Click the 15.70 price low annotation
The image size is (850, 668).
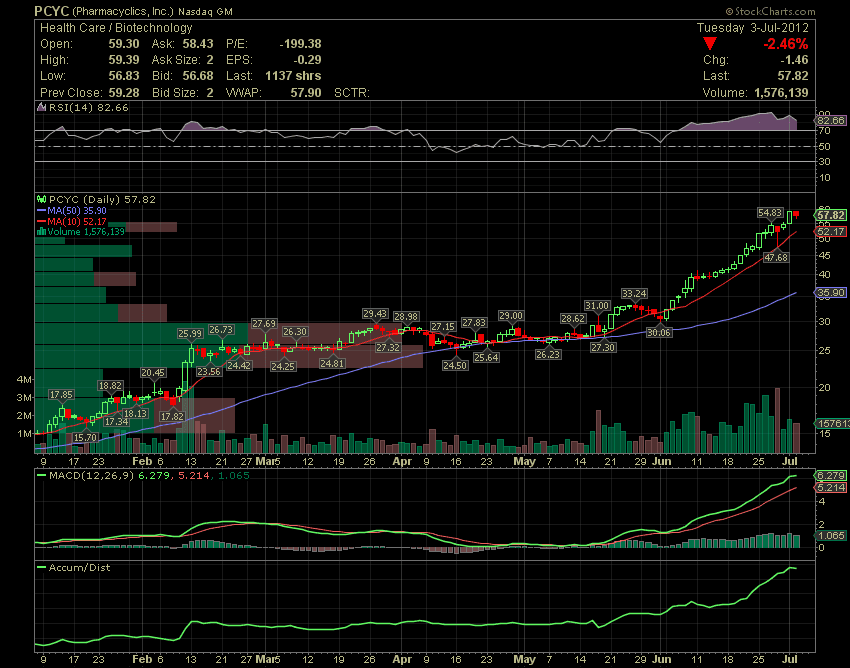[85, 437]
